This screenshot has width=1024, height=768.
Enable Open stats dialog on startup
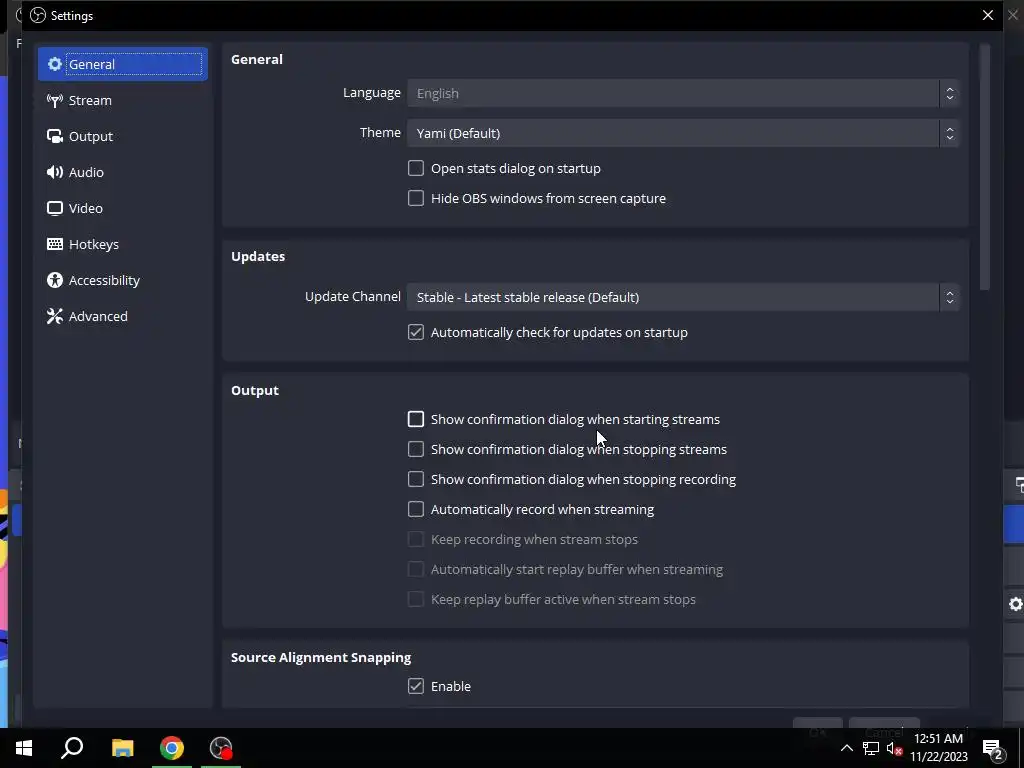pyautogui.click(x=415, y=168)
